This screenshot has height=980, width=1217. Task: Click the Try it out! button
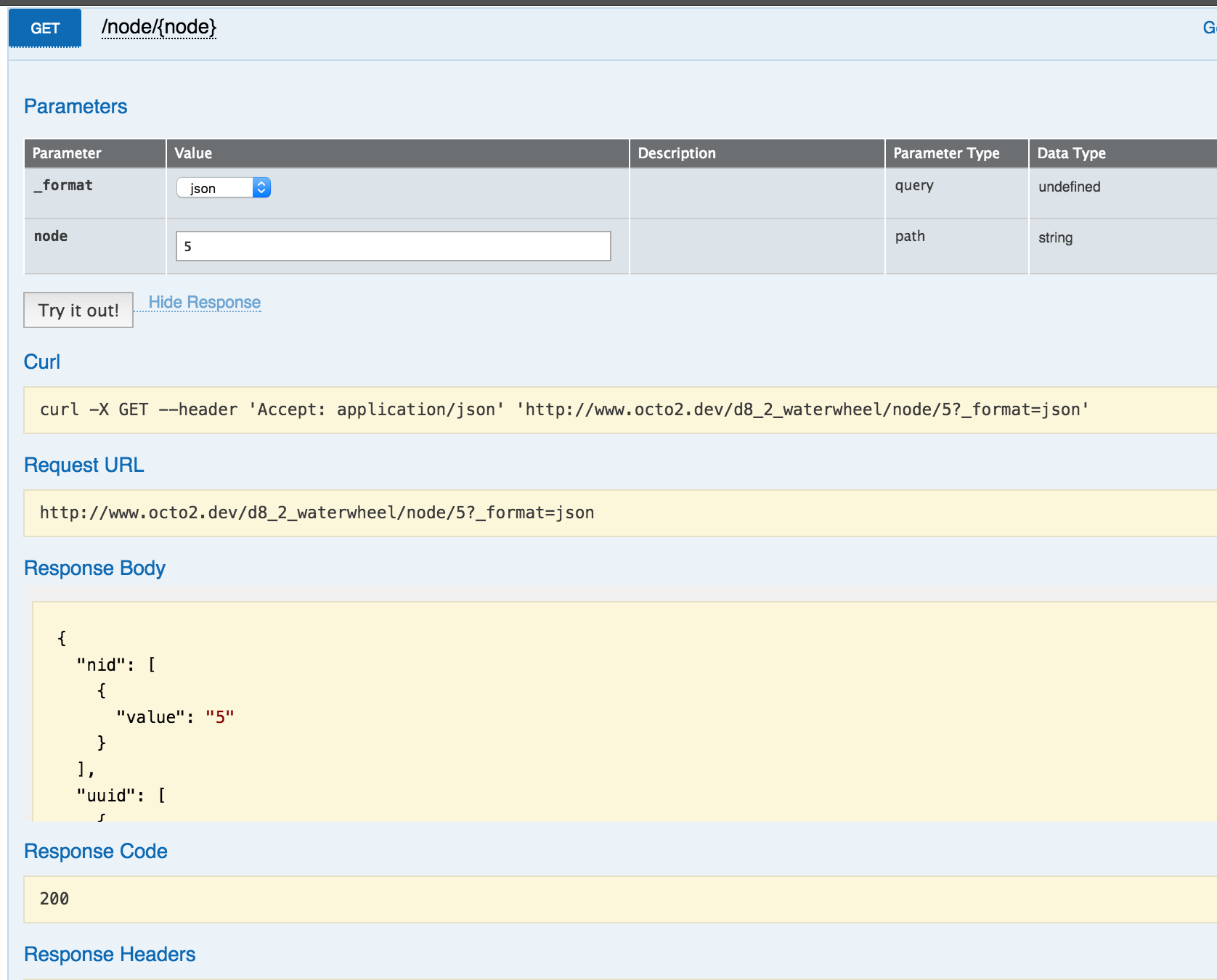click(78, 310)
